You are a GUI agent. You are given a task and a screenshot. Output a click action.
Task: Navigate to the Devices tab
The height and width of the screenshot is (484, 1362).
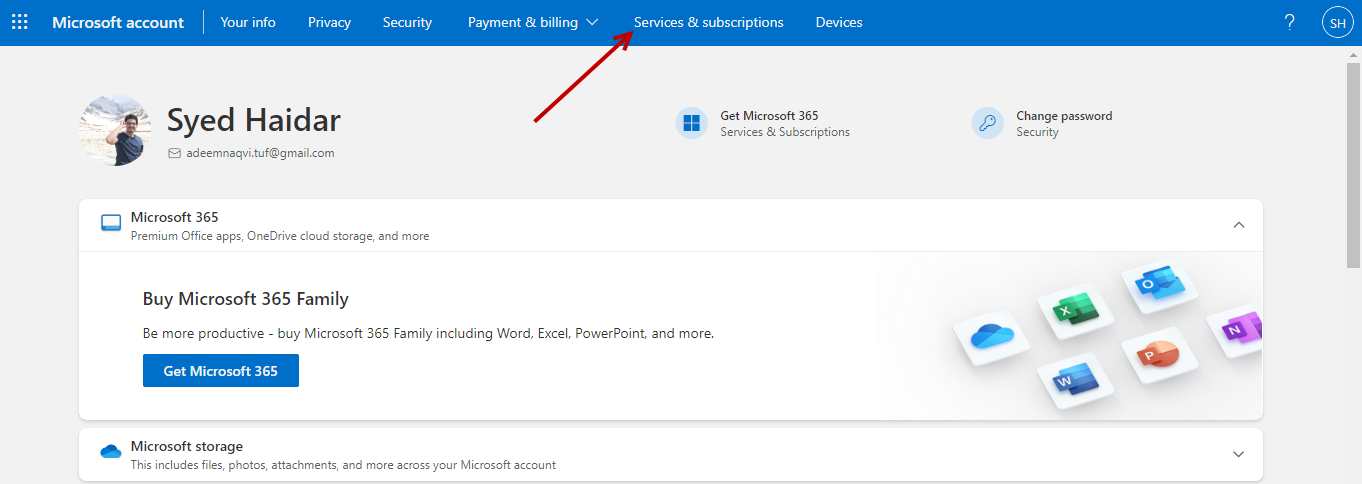838,22
